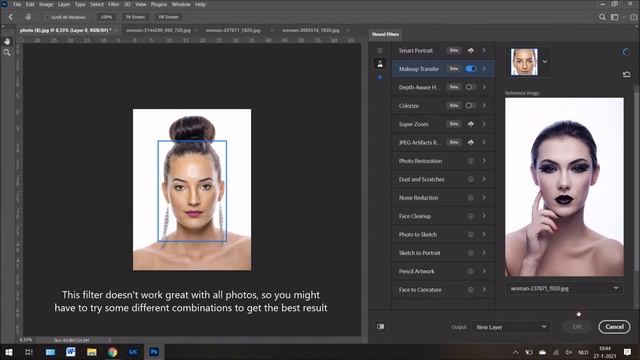Click the zoom percentage field in status bar
The width and height of the screenshot is (640, 360).
tap(26, 340)
